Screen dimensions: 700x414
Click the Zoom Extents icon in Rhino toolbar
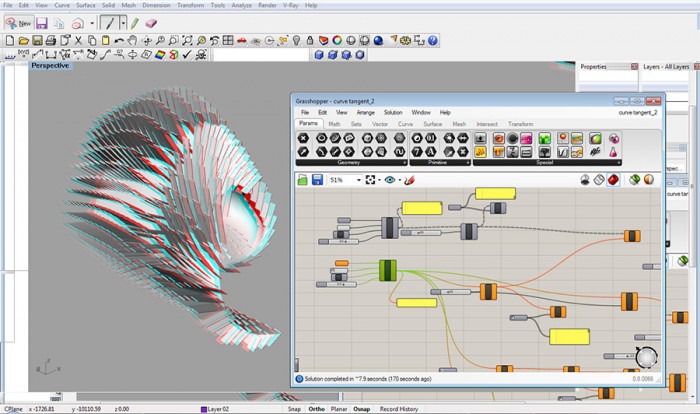pos(187,41)
